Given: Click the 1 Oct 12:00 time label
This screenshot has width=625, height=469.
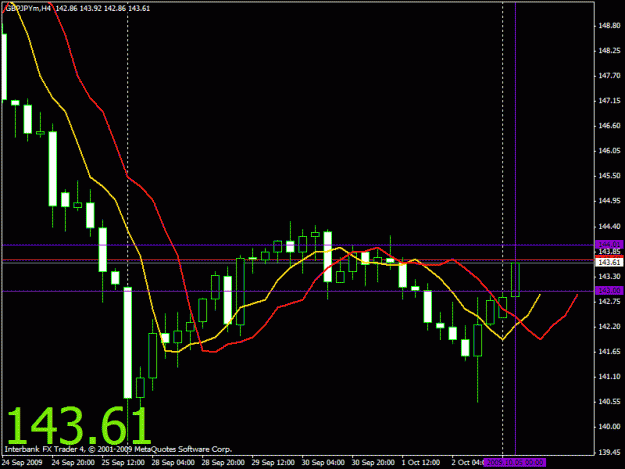Looking at the screenshot, I should (x=421, y=463).
